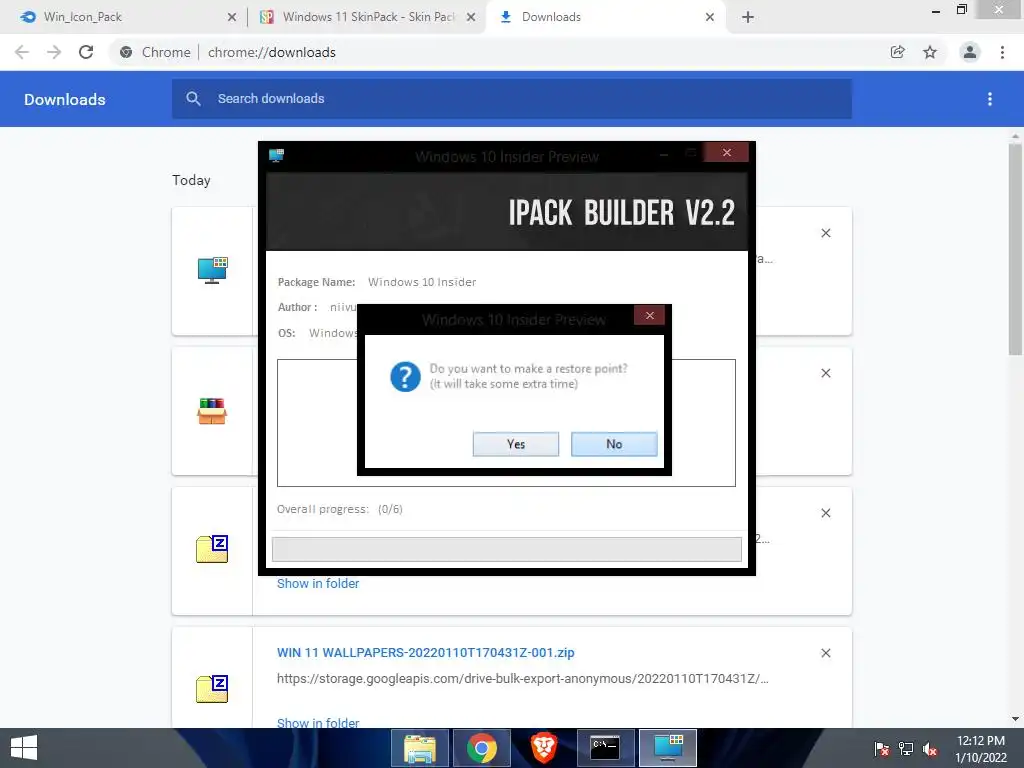Remove the third download entry from list
This screenshot has width=1024, height=768.
825,513
